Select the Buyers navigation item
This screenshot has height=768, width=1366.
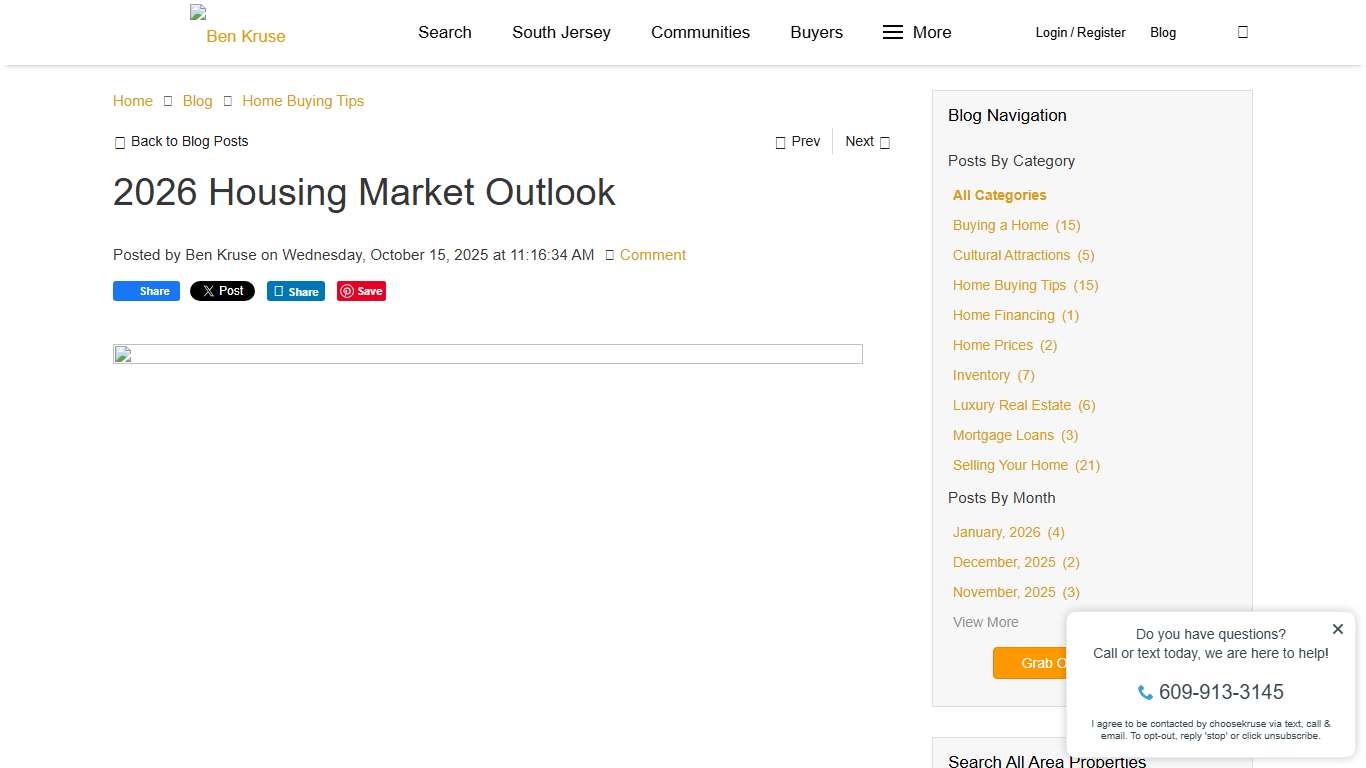(816, 32)
